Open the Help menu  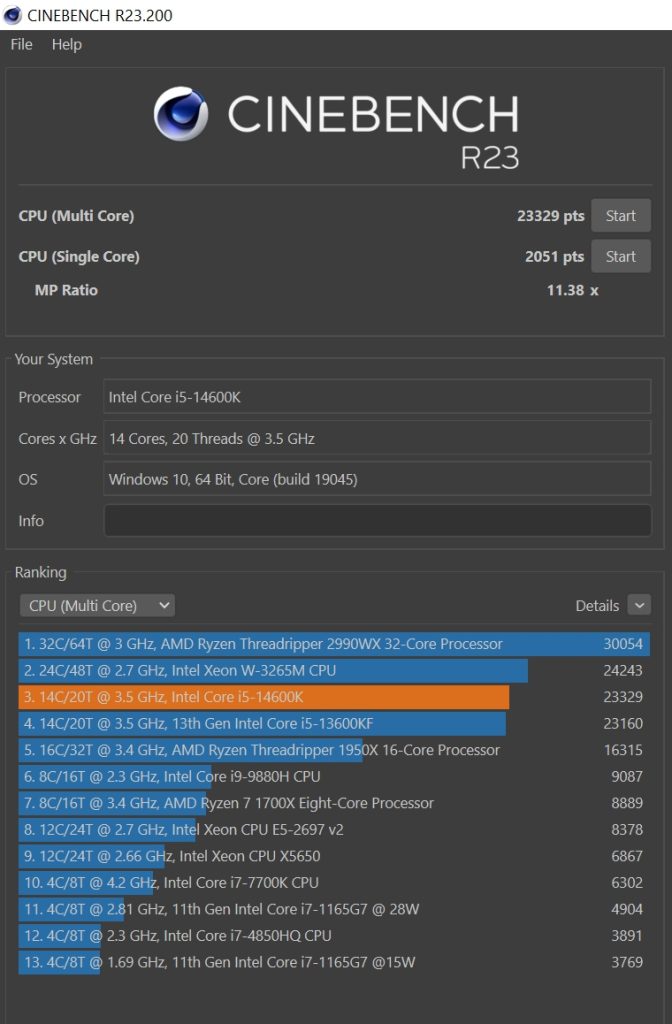tap(67, 44)
